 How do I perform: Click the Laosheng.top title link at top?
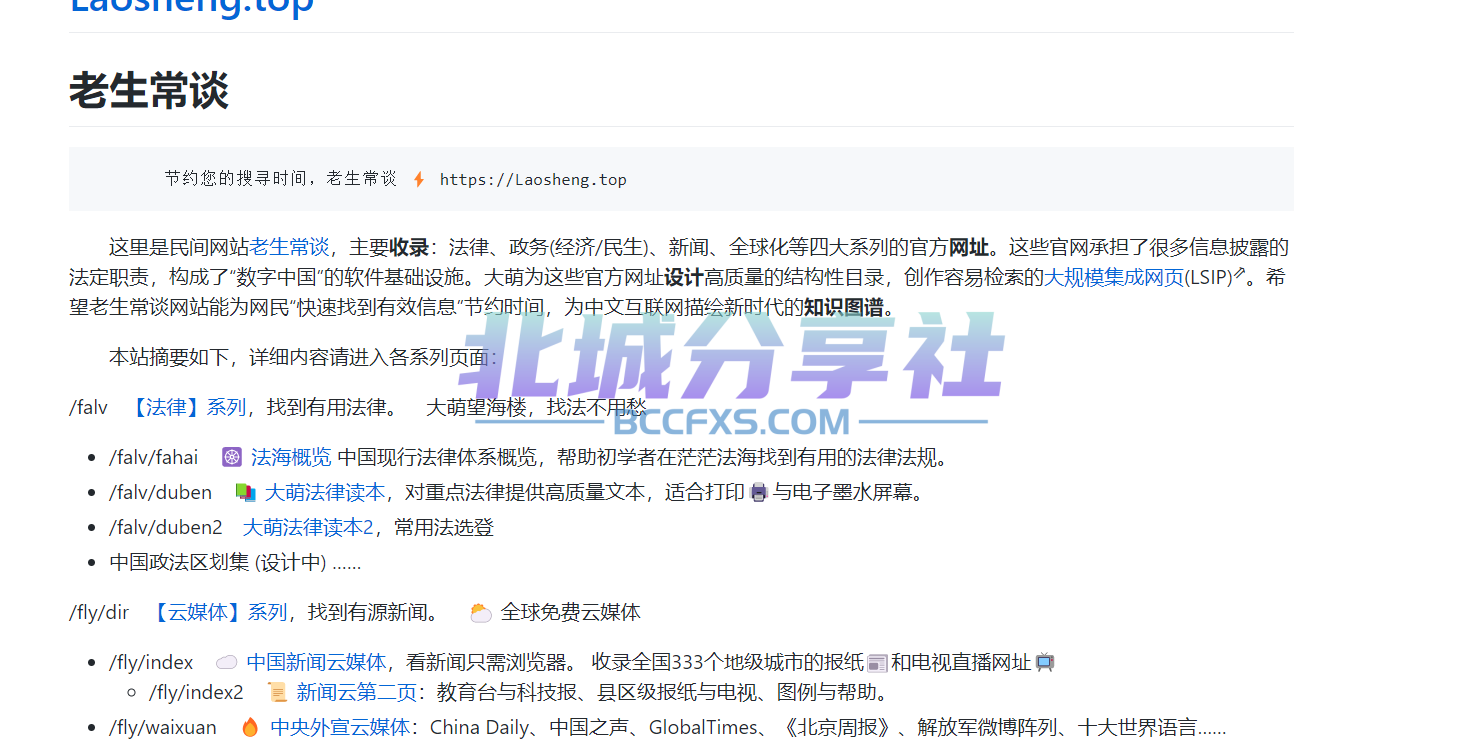pyautogui.click(x=191, y=8)
